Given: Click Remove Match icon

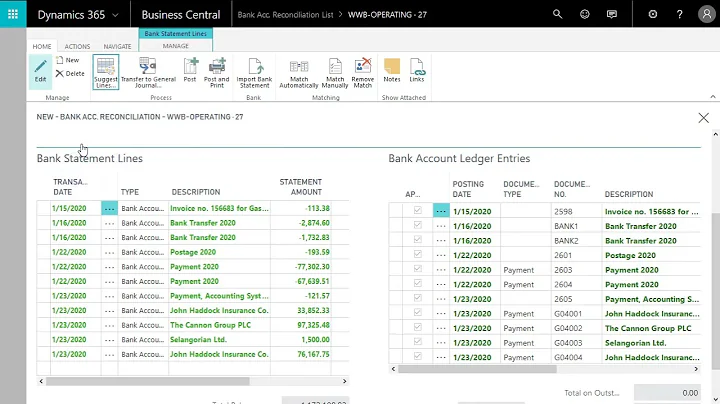Looking at the screenshot, I should [363, 72].
